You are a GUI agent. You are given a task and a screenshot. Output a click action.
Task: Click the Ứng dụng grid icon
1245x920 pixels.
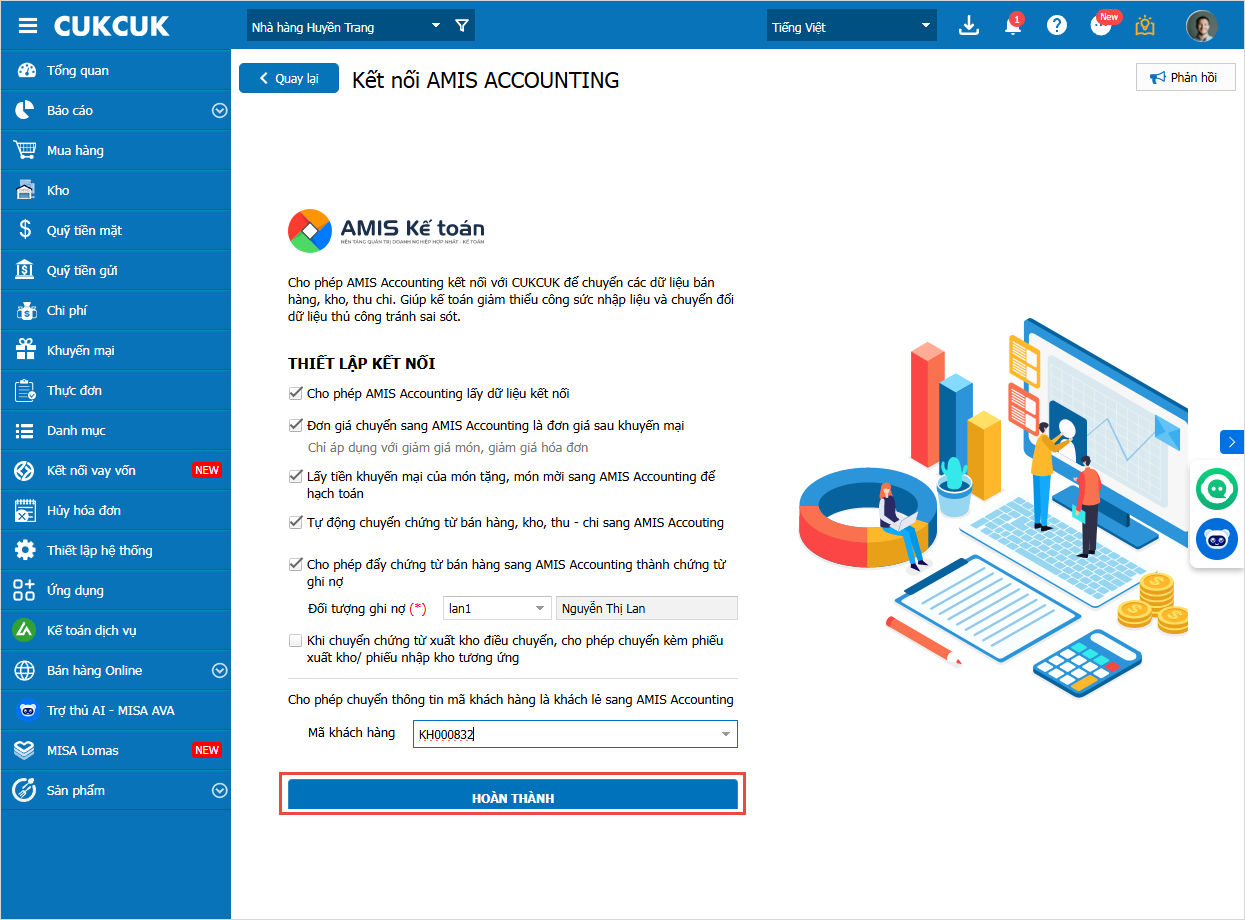pyautogui.click(x=25, y=590)
